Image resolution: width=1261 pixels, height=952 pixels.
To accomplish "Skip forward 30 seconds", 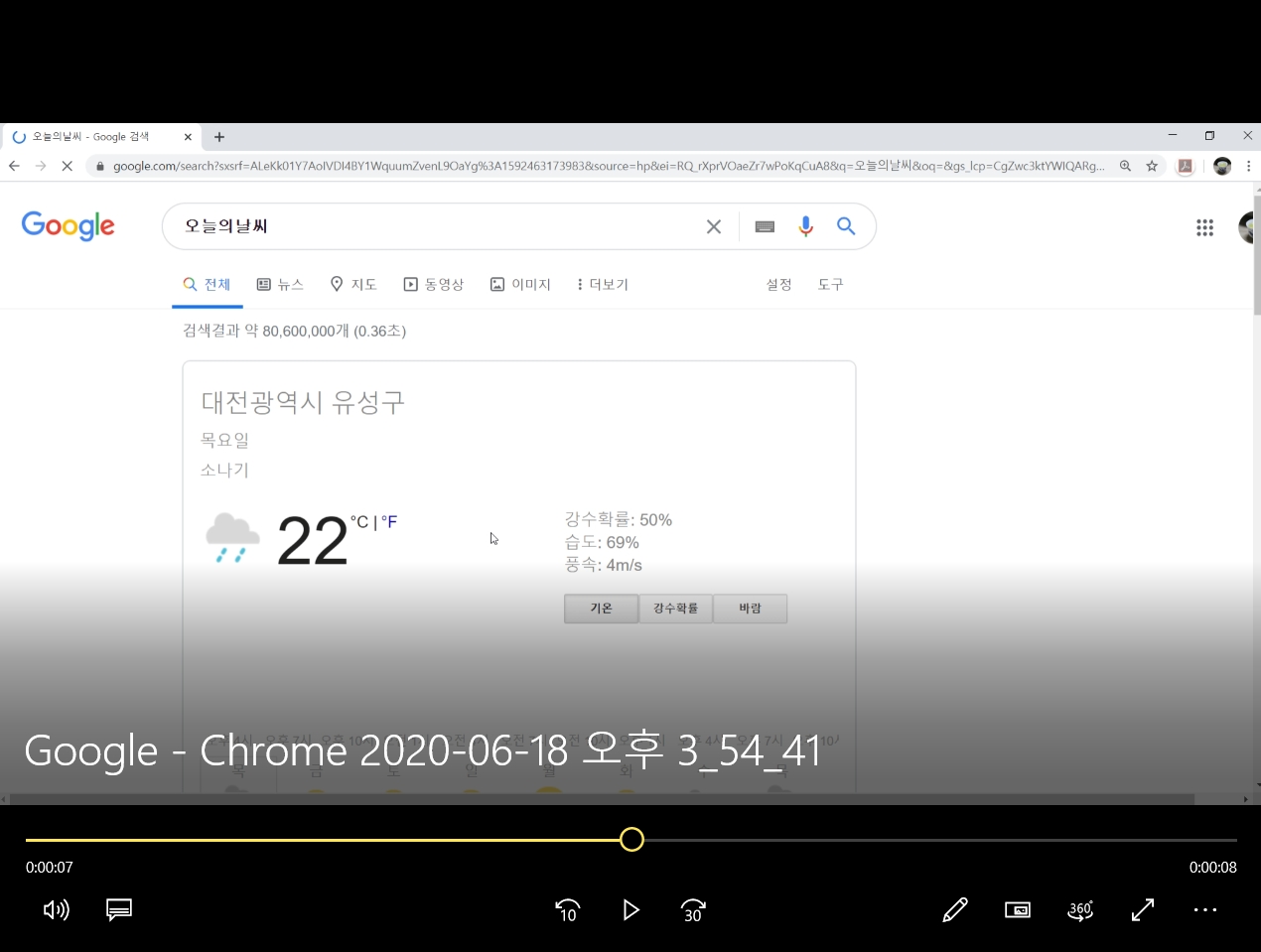I will pos(693,910).
